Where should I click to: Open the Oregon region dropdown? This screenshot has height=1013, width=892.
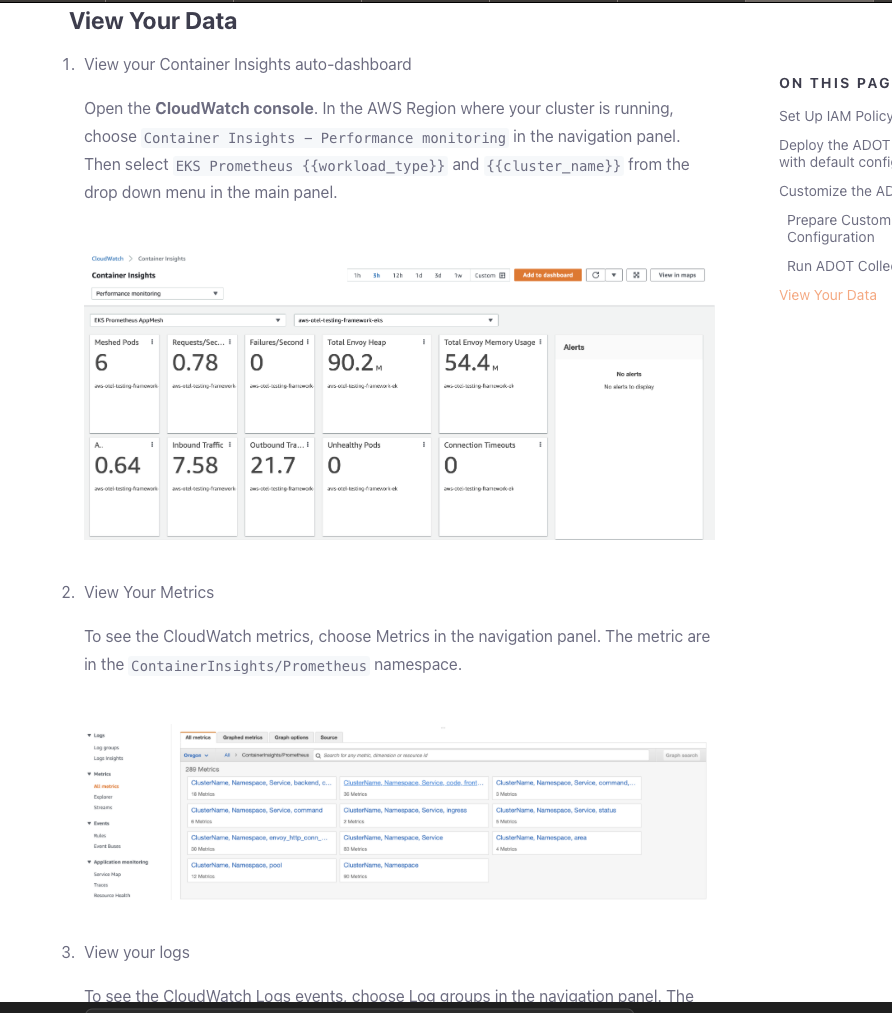coord(195,756)
